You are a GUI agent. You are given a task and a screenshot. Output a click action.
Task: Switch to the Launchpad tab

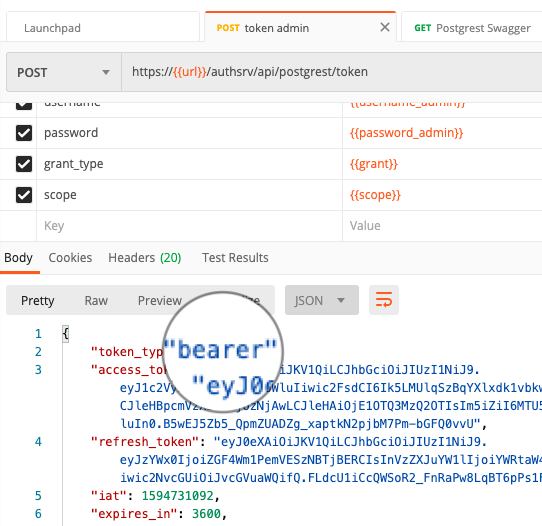(x=103, y=28)
